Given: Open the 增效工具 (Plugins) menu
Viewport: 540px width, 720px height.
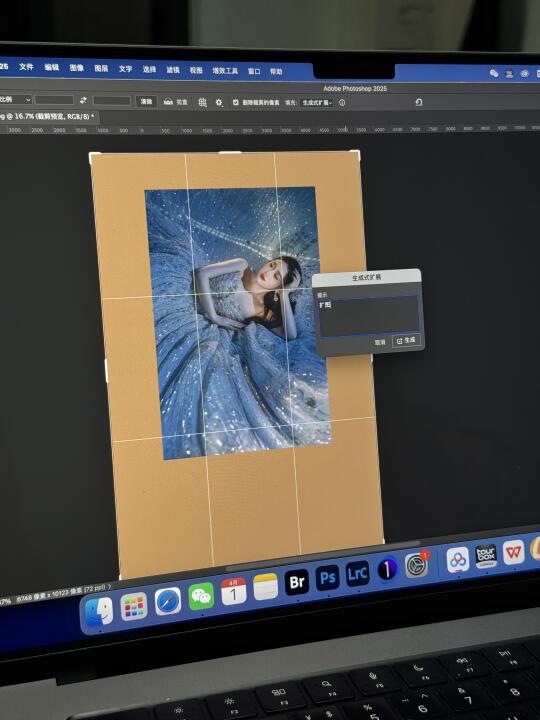Looking at the screenshot, I should pos(225,71).
